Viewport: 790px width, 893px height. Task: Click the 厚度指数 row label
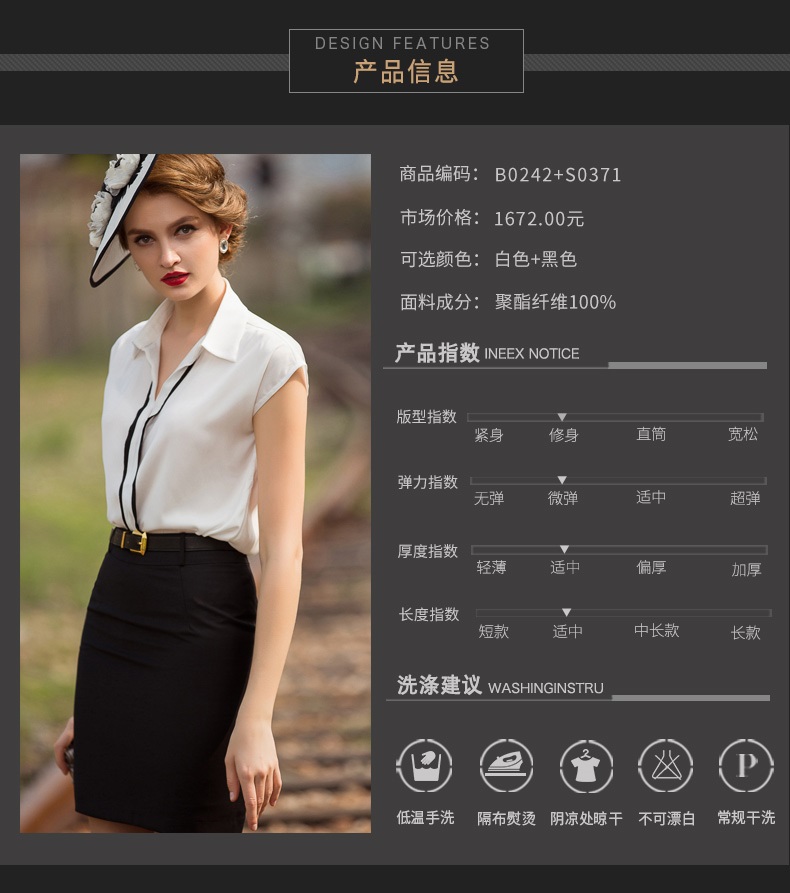428,551
